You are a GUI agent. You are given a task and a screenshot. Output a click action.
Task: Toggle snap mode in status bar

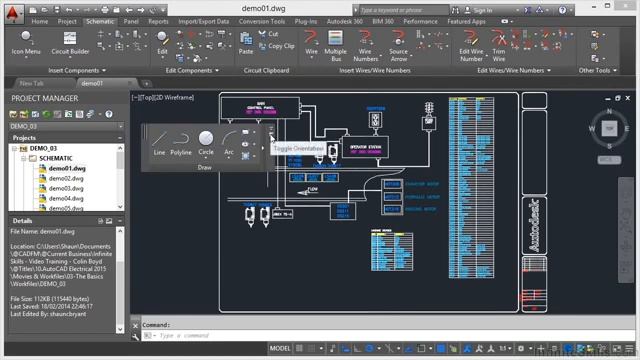coord(311,349)
